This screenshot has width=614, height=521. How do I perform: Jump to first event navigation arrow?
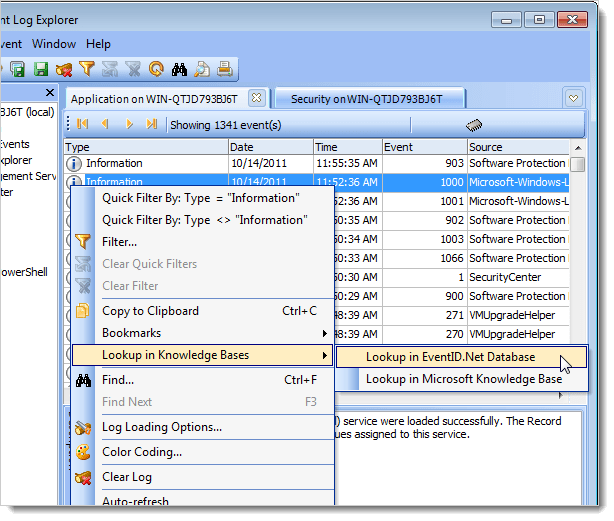pos(82,124)
